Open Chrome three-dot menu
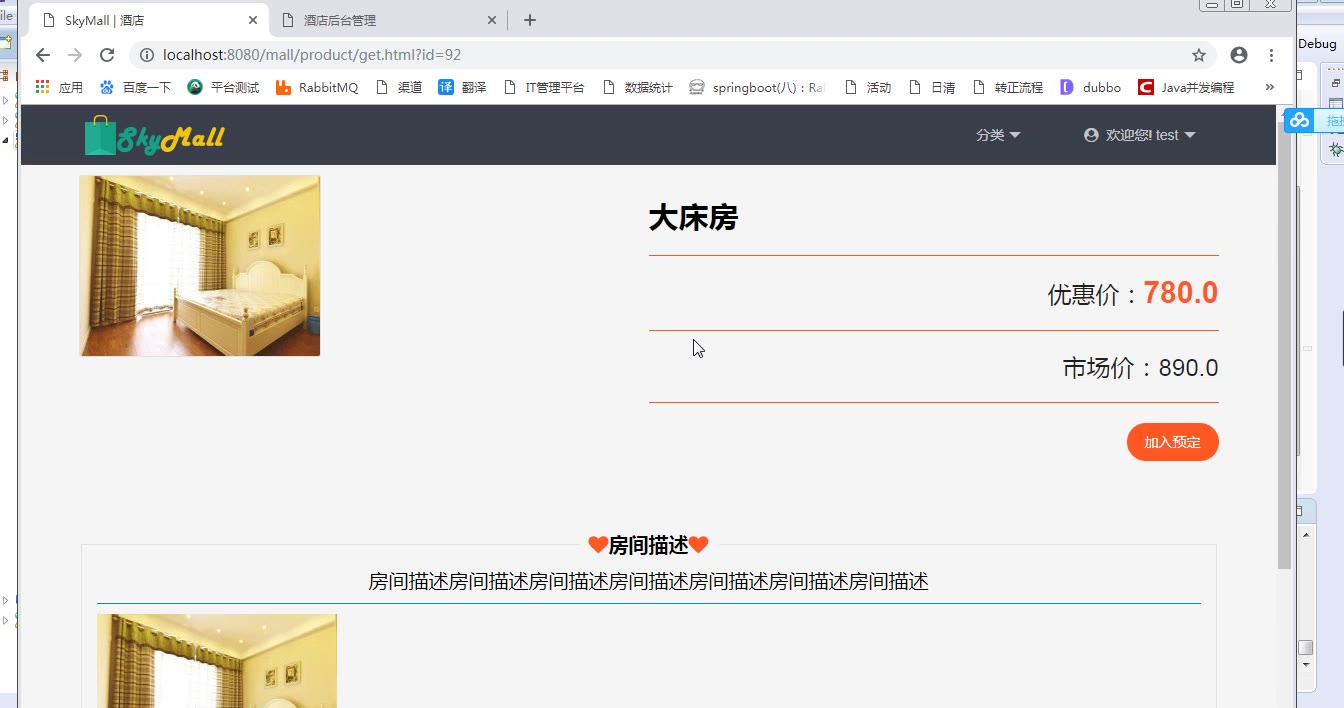Screen dimensions: 1344x708 point(1271,55)
